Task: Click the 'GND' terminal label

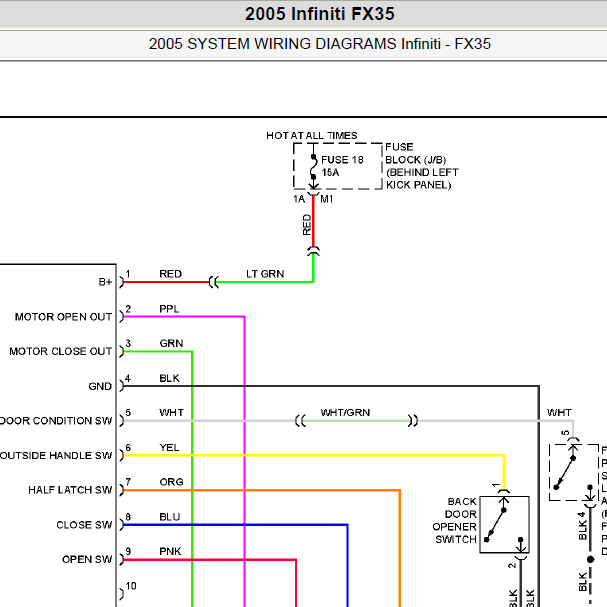Action: (100, 386)
